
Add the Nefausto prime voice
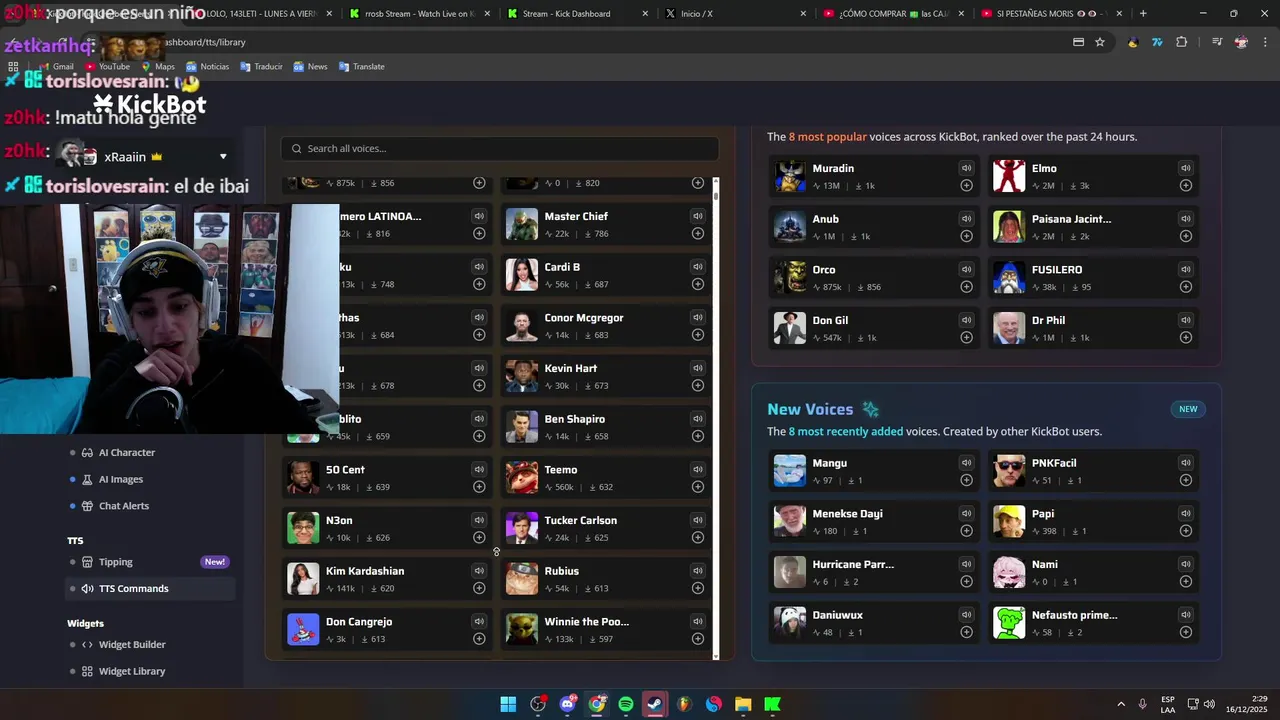(x=1185, y=632)
